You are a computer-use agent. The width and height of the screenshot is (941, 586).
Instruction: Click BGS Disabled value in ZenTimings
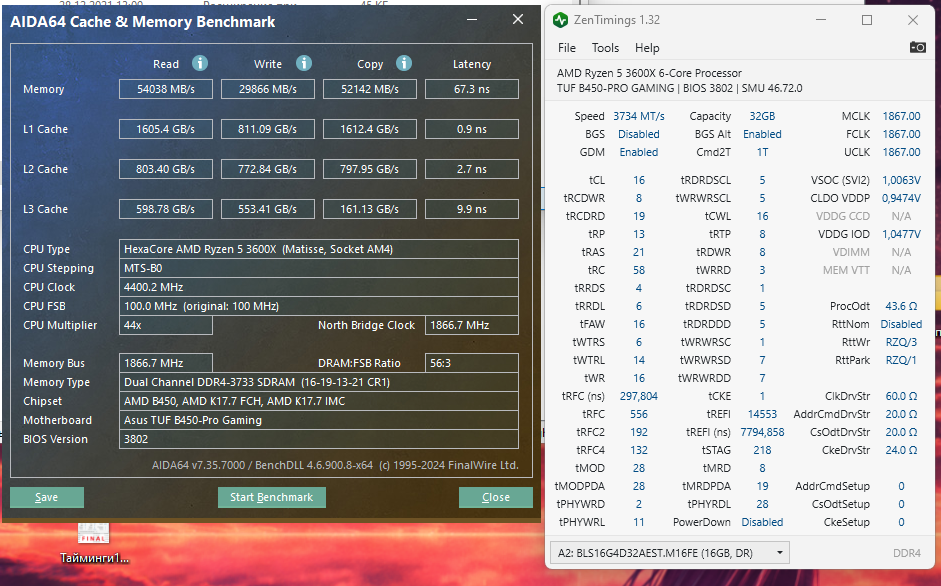[x=639, y=134]
